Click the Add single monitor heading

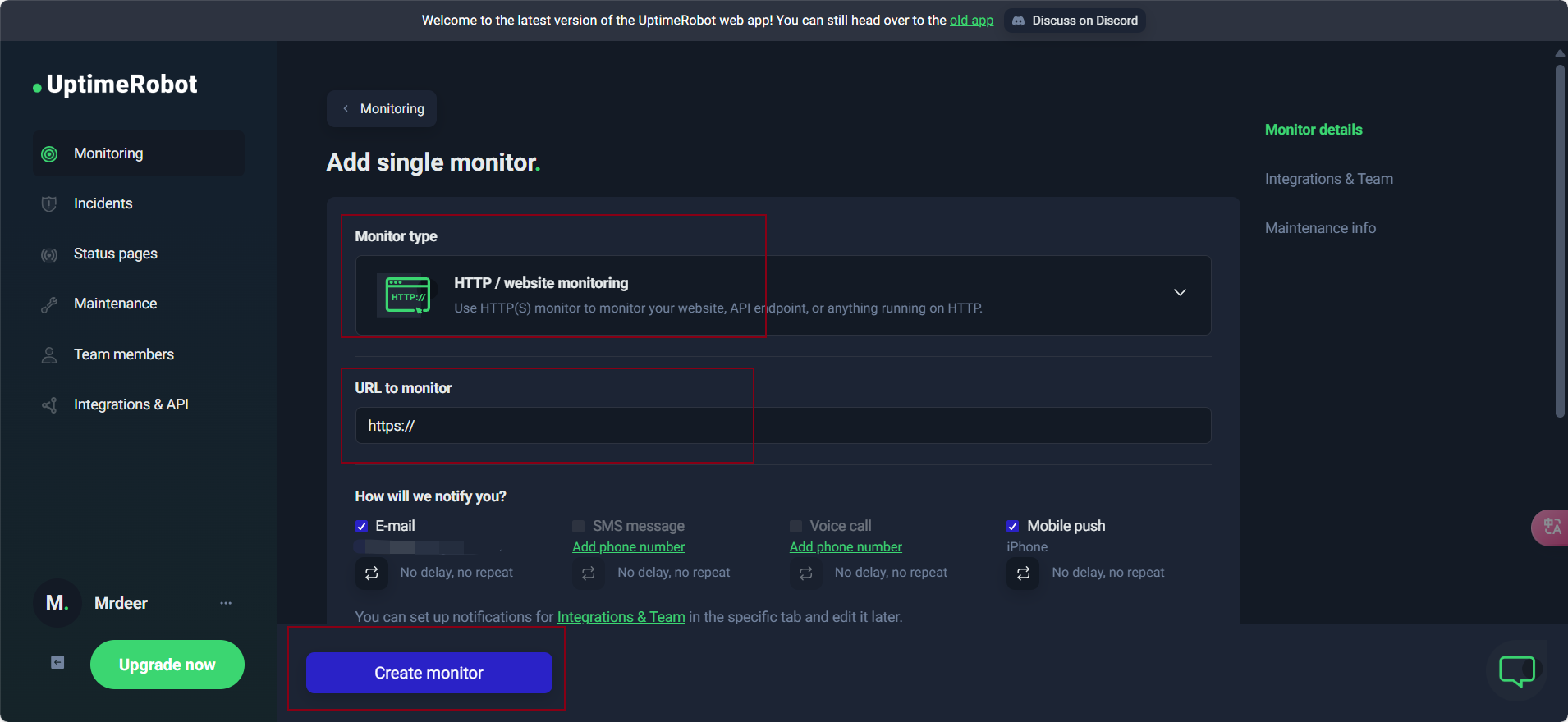point(433,162)
